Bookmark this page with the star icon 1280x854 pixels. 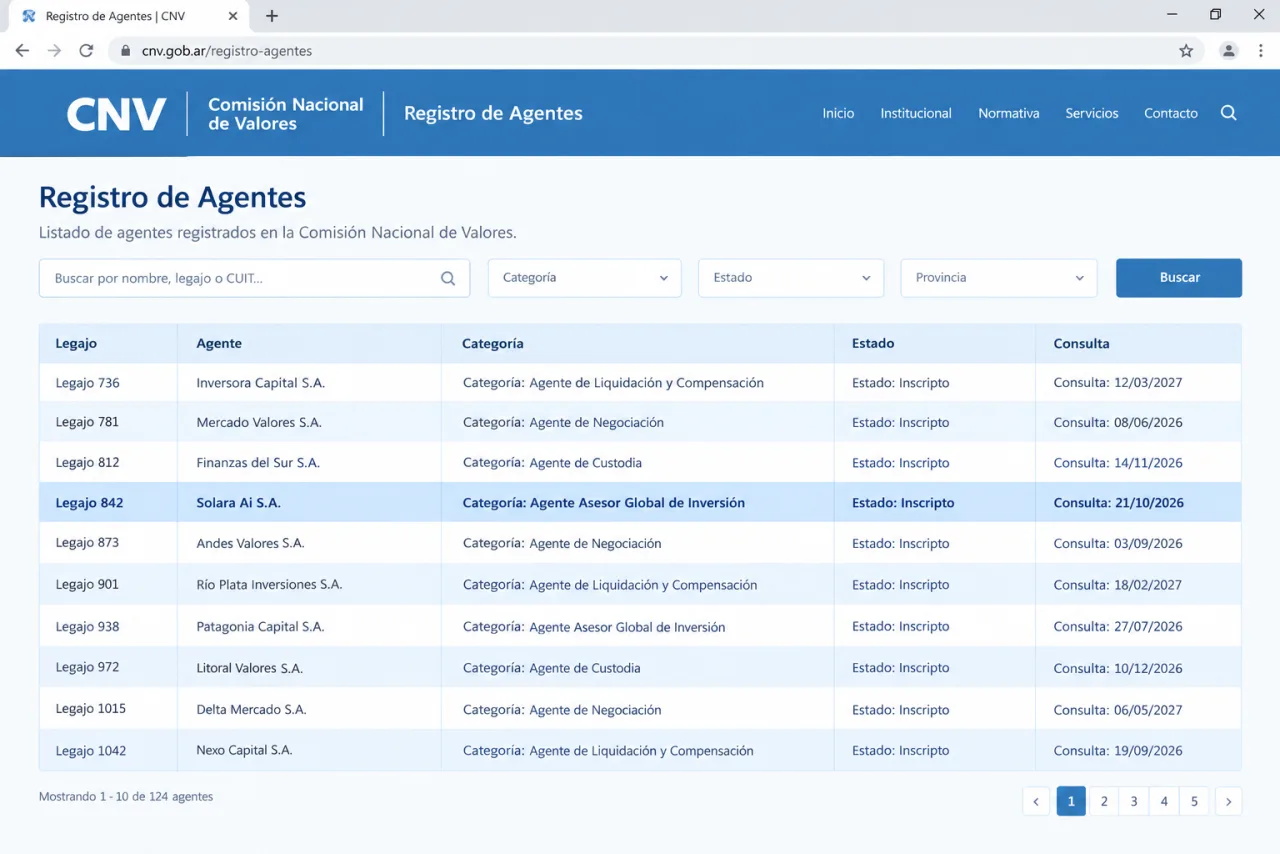point(1186,51)
